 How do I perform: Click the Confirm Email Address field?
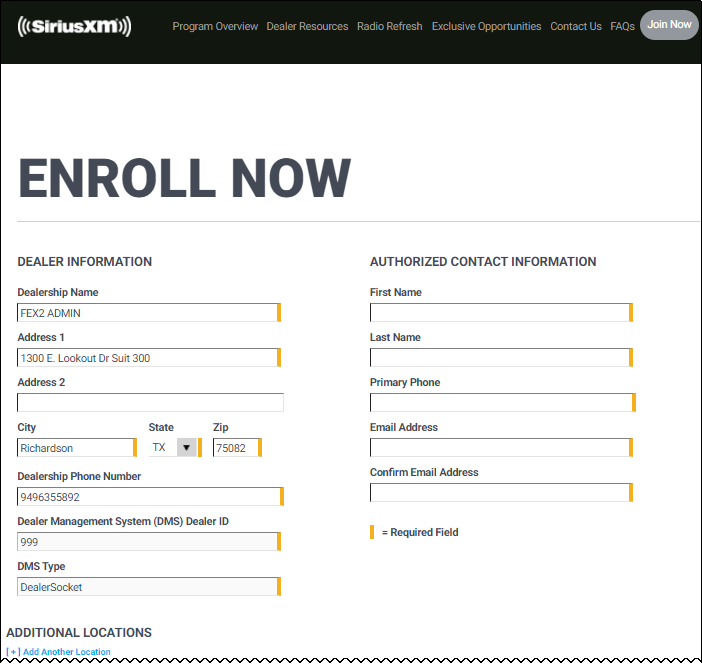tap(501, 493)
